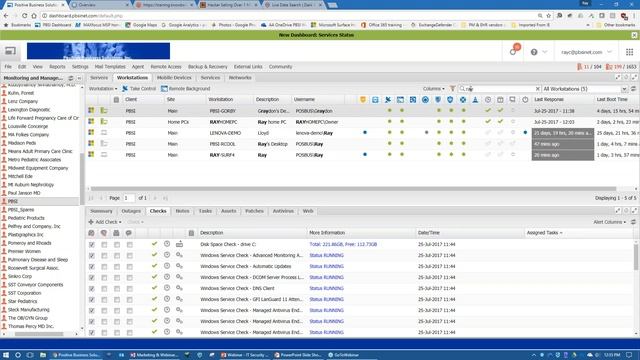Click the power column icon beside Last Response
640x360 pixels.
[x=525, y=100]
